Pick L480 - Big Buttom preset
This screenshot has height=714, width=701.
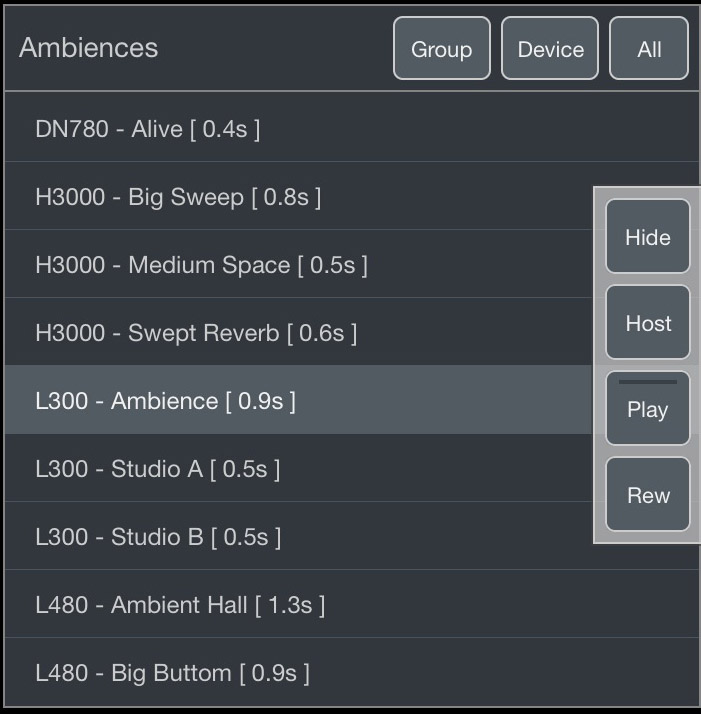172,673
